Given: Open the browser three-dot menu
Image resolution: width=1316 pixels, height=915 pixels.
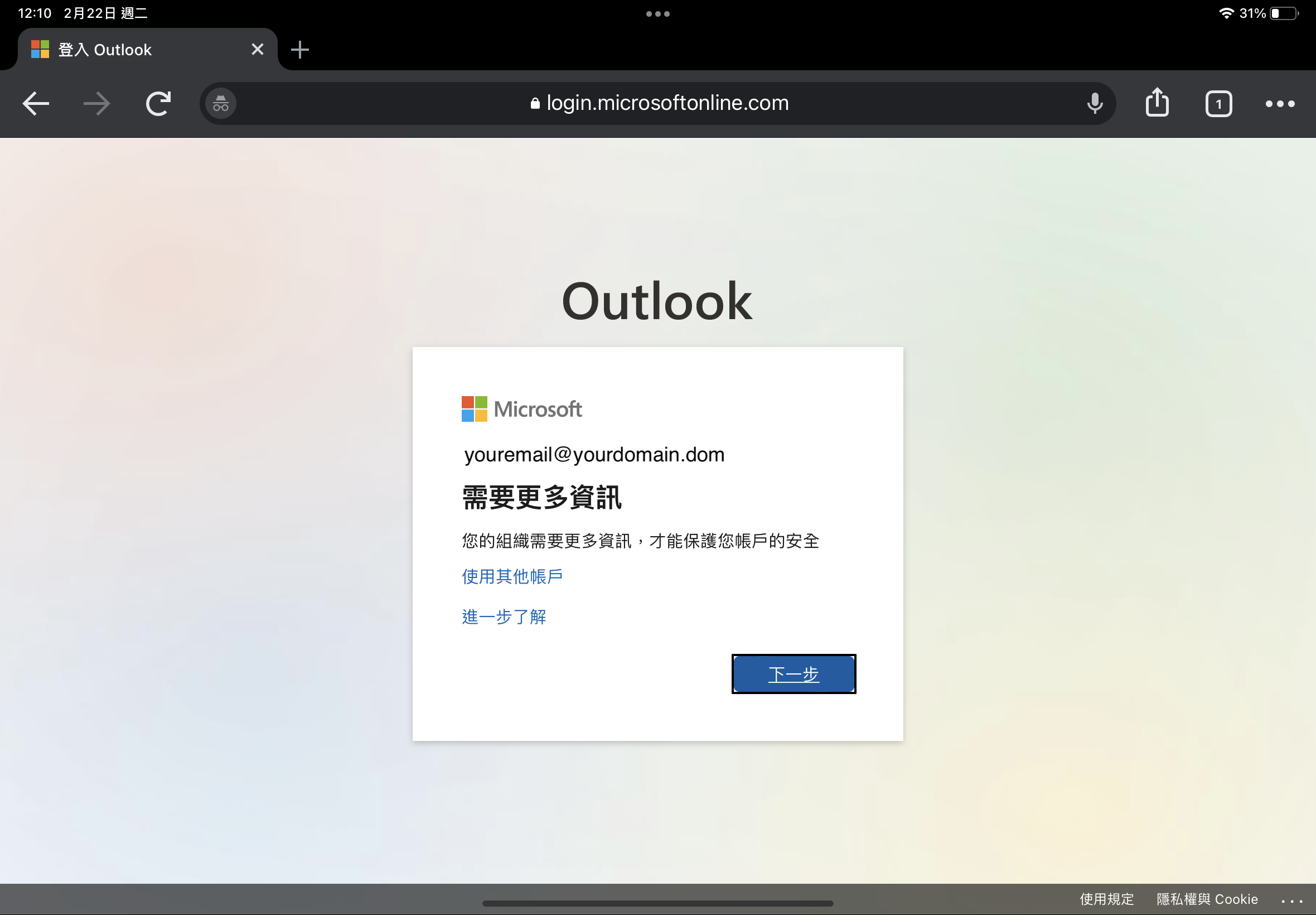Looking at the screenshot, I should pyautogui.click(x=1279, y=104).
